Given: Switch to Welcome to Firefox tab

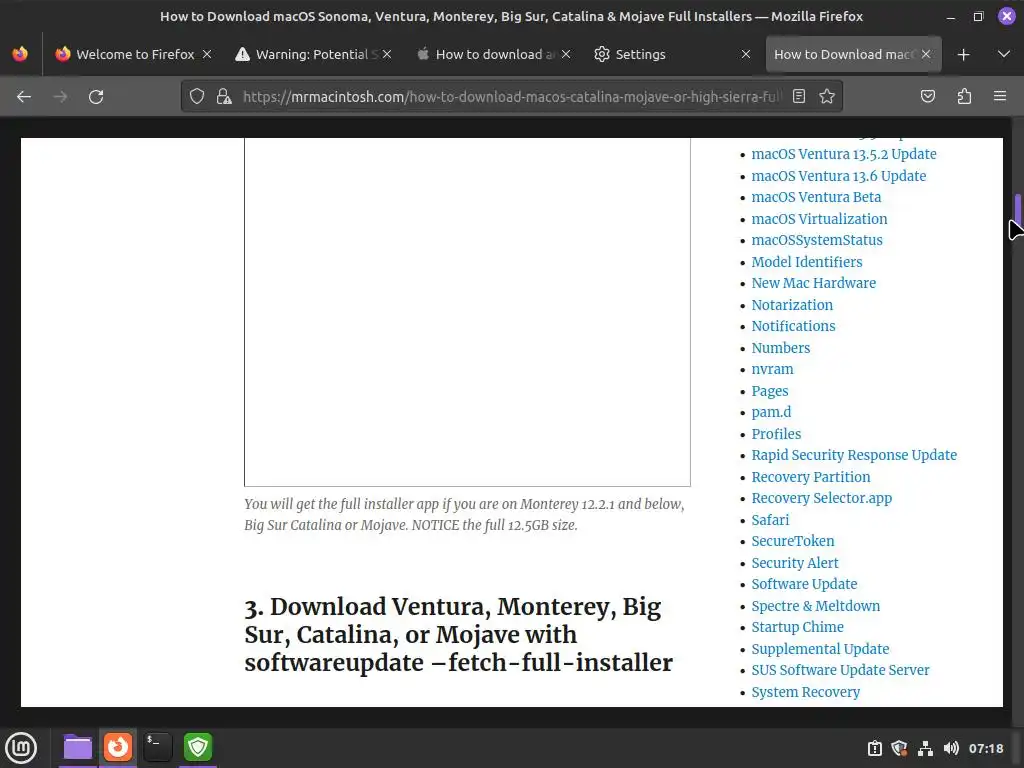Looking at the screenshot, I should pos(134,54).
